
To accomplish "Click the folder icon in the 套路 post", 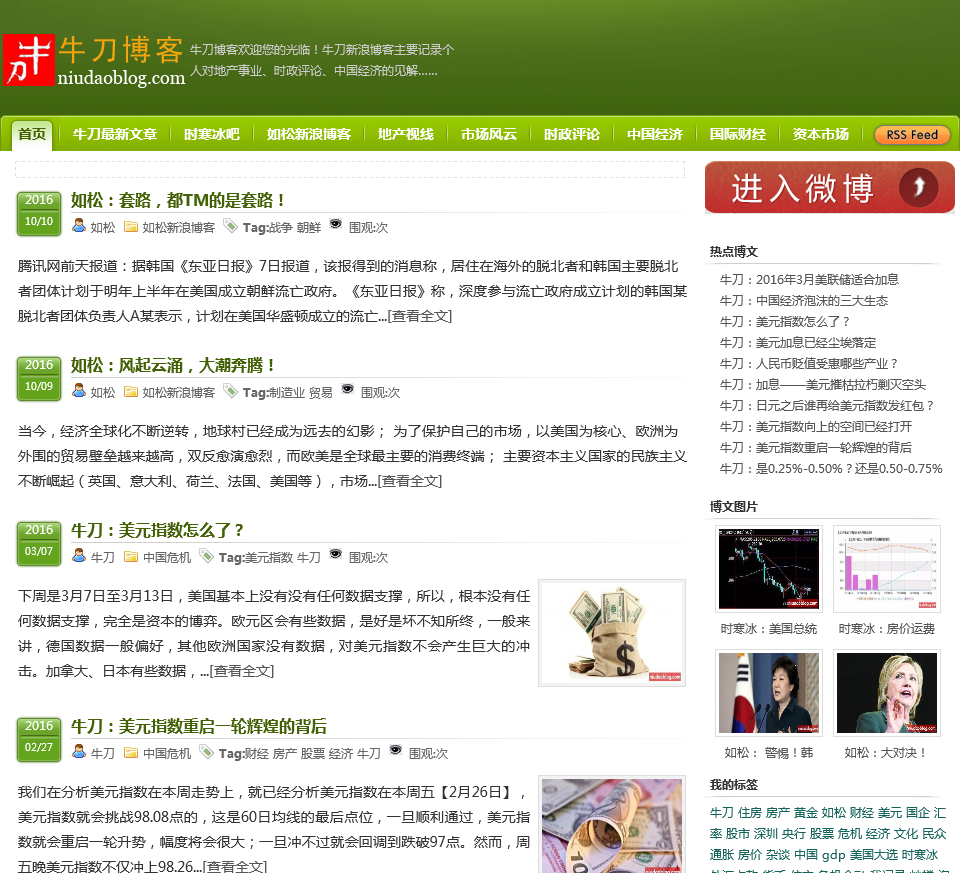I will [131, 227].
